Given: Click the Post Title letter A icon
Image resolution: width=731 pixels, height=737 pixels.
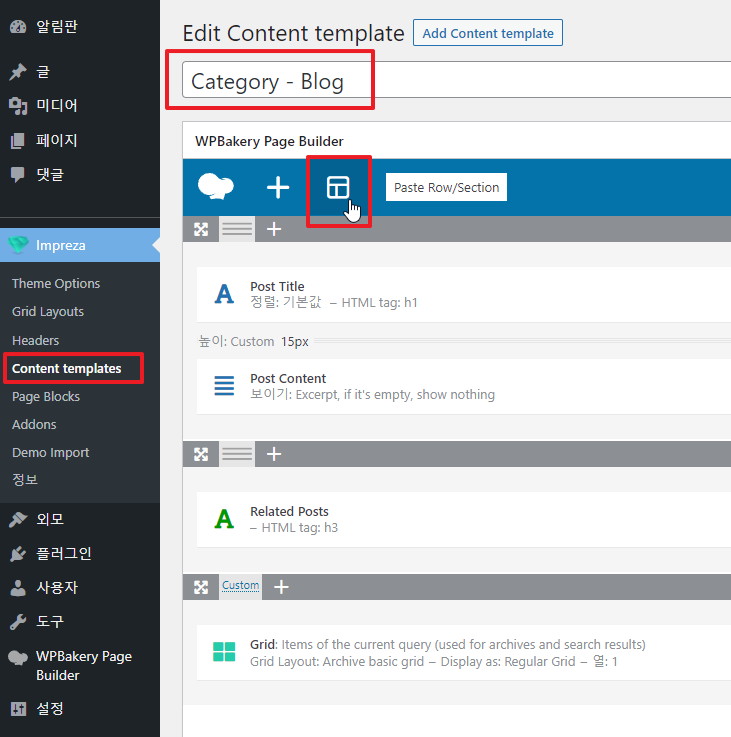Looking at the screenshot, I should pyautogui.click(x=224, y=294).
